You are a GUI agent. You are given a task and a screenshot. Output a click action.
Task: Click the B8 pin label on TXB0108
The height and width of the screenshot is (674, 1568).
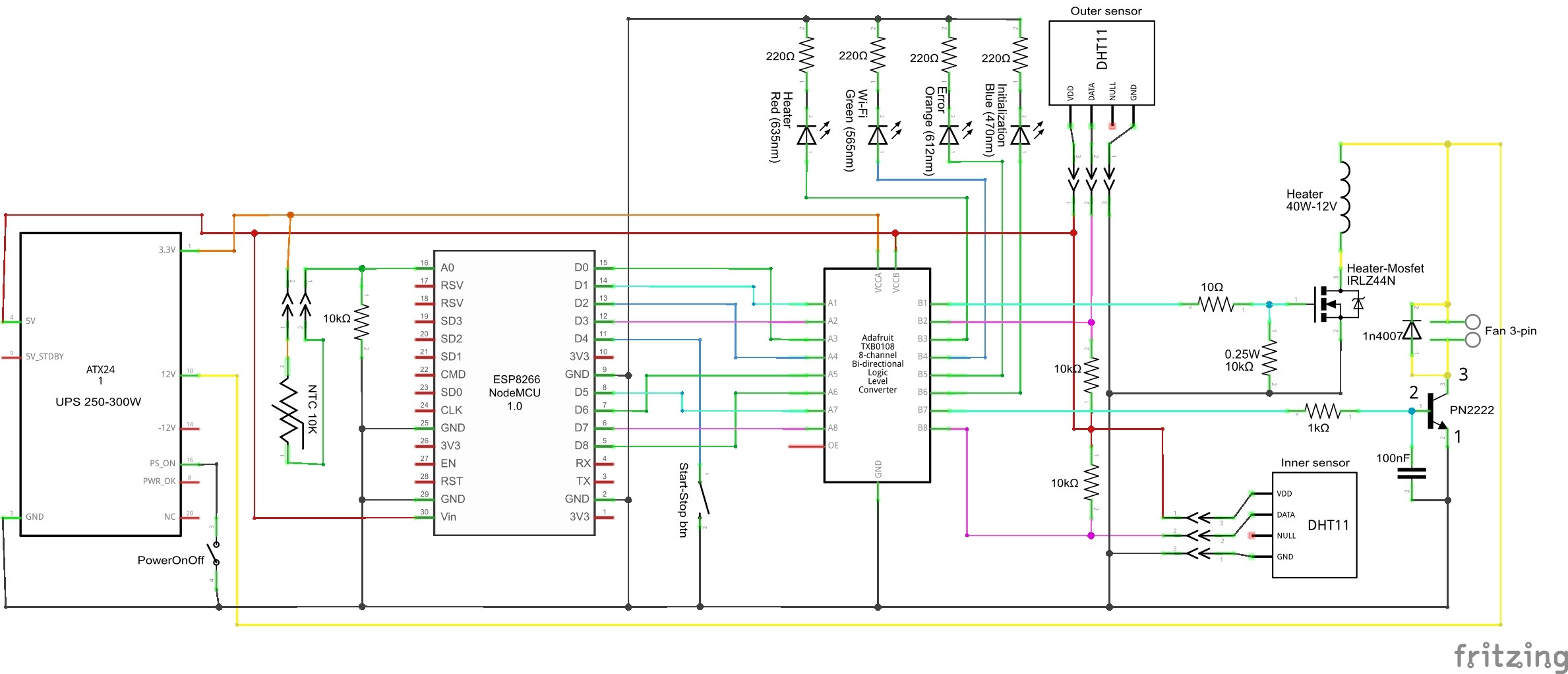point(922,427)
